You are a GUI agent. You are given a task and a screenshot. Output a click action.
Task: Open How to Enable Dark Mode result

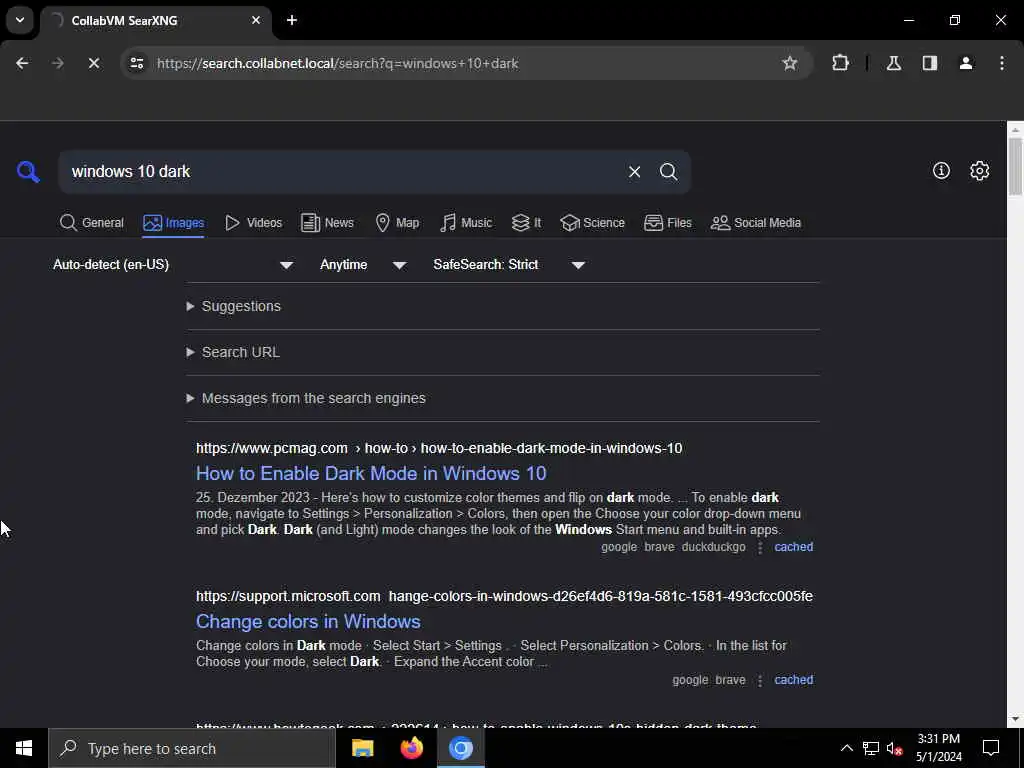(x=371, y=473)
